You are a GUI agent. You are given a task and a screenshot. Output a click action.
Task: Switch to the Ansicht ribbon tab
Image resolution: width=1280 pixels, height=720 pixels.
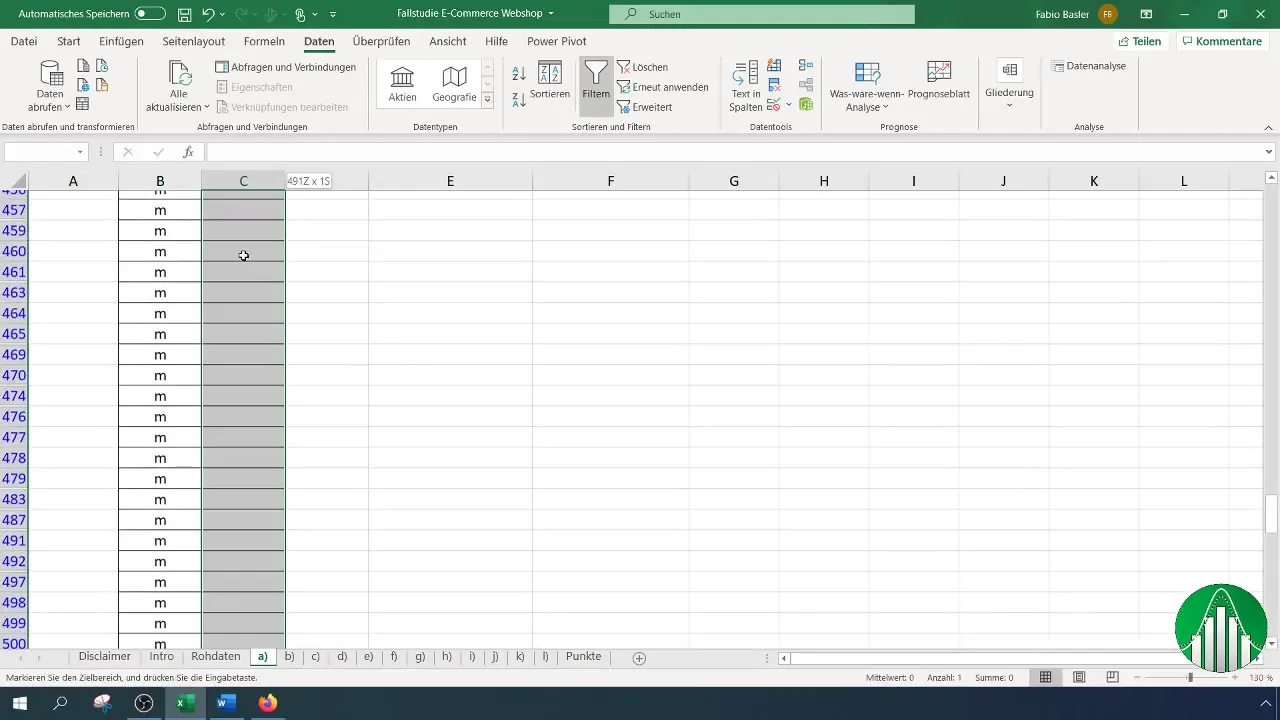pyautogui.click(x=447, y=42)
